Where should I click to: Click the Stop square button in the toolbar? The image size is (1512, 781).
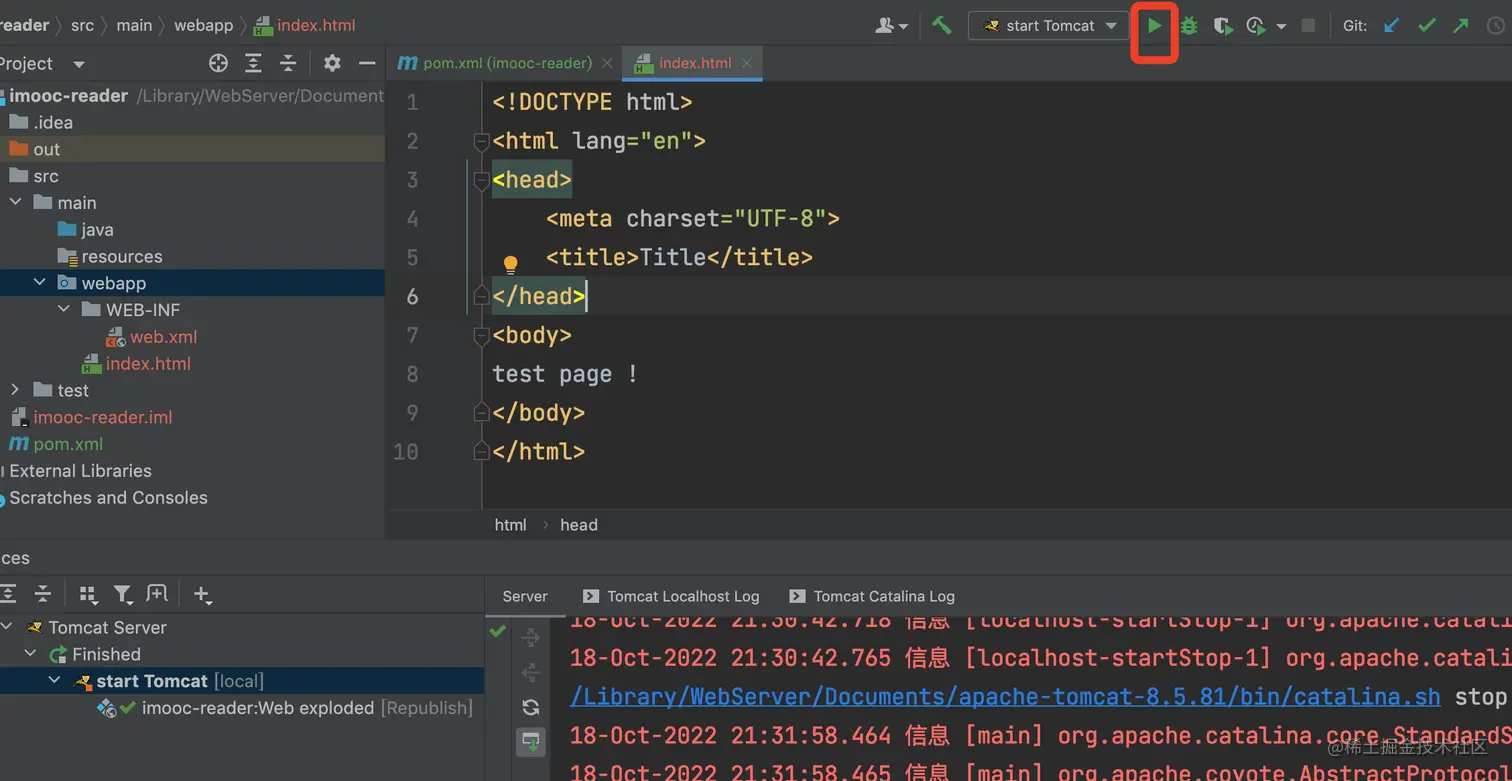tap(1308, 26)
